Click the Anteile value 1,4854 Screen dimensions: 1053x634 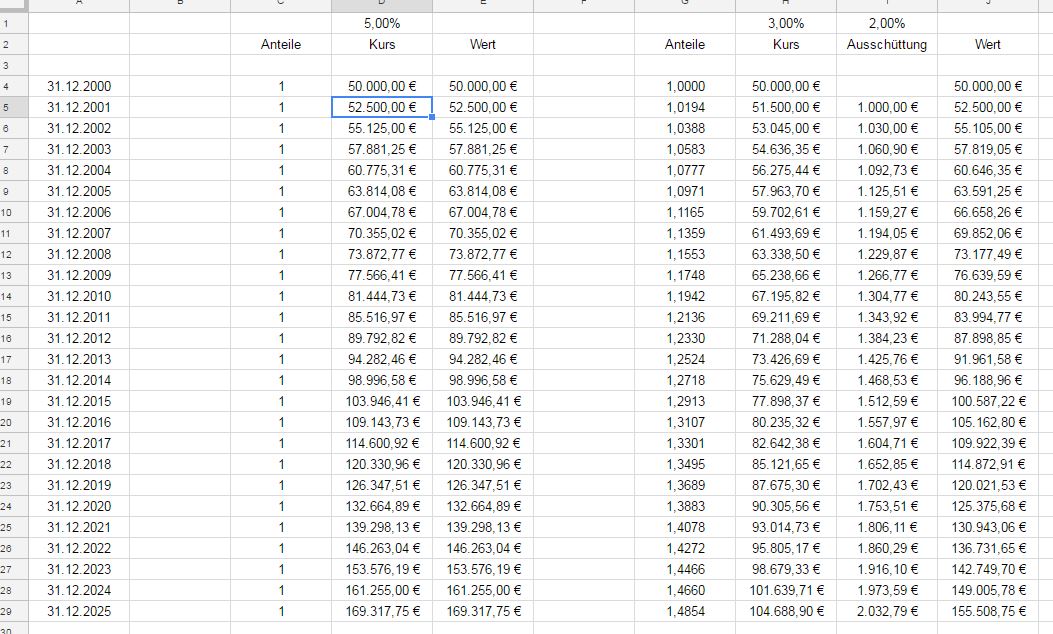click(685, 611)
